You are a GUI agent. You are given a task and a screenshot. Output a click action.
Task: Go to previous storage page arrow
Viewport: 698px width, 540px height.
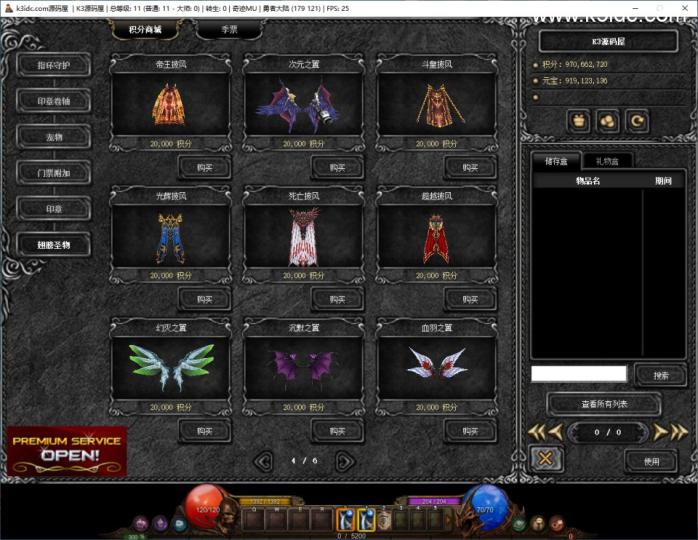click(x=556, y=431)
